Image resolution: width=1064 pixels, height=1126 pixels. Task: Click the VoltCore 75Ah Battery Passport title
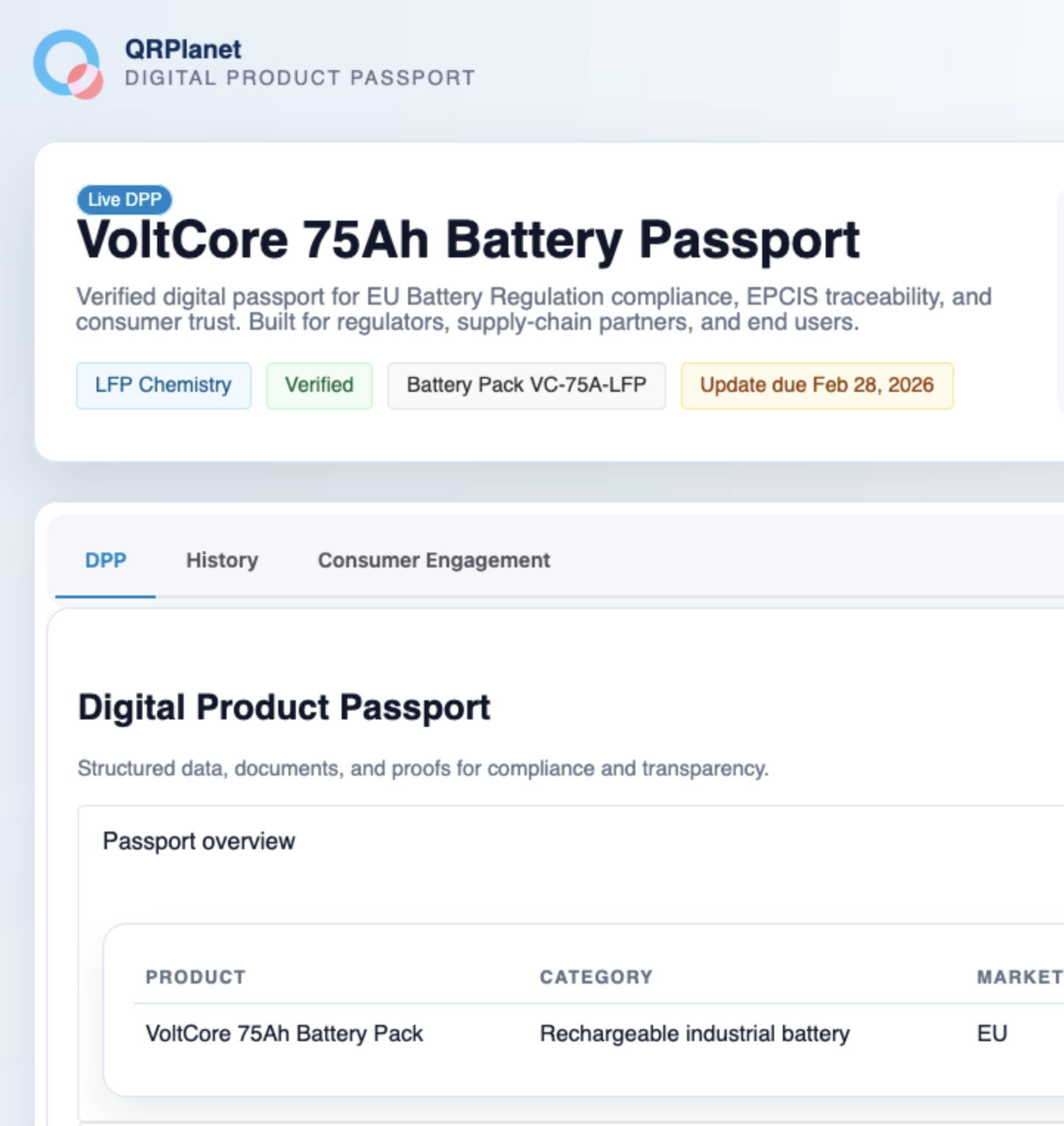click(469, 237)
